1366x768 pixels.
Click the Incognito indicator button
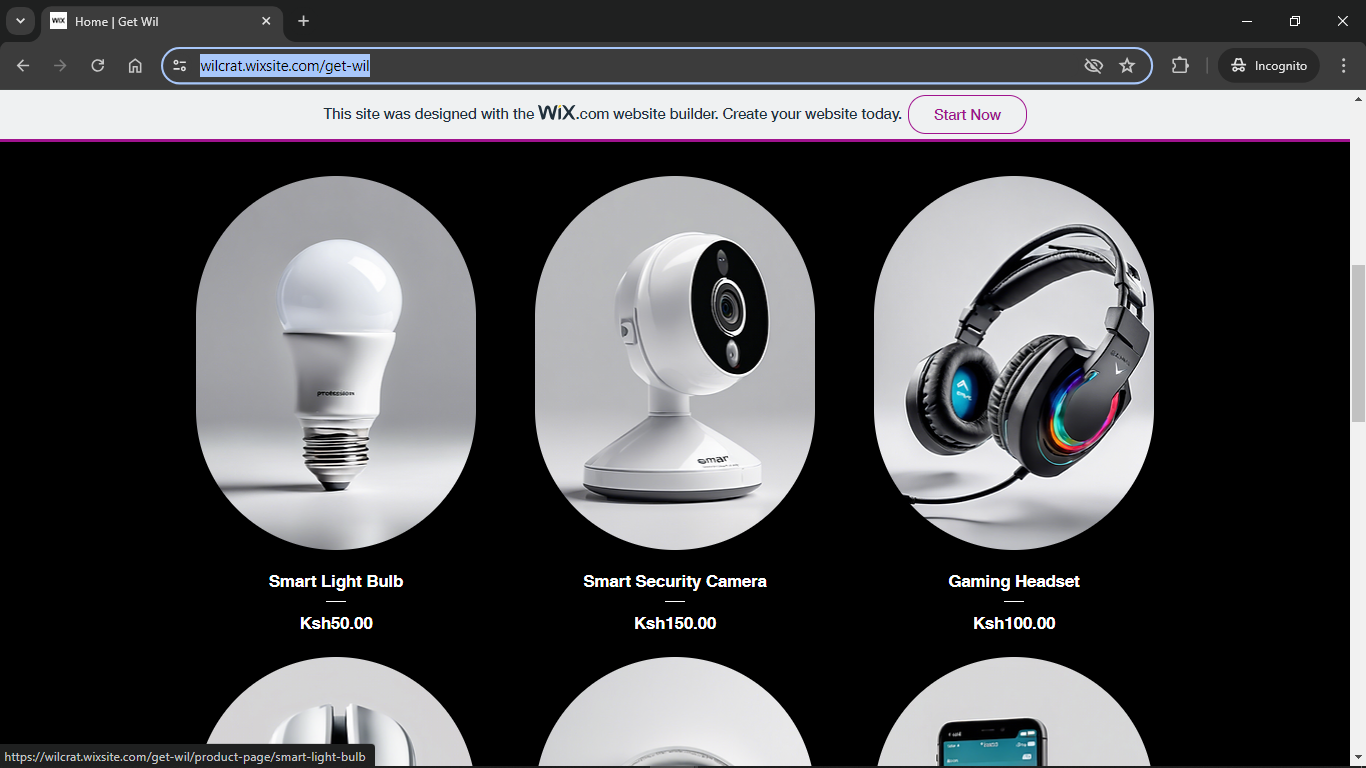tap(1269, 66)
